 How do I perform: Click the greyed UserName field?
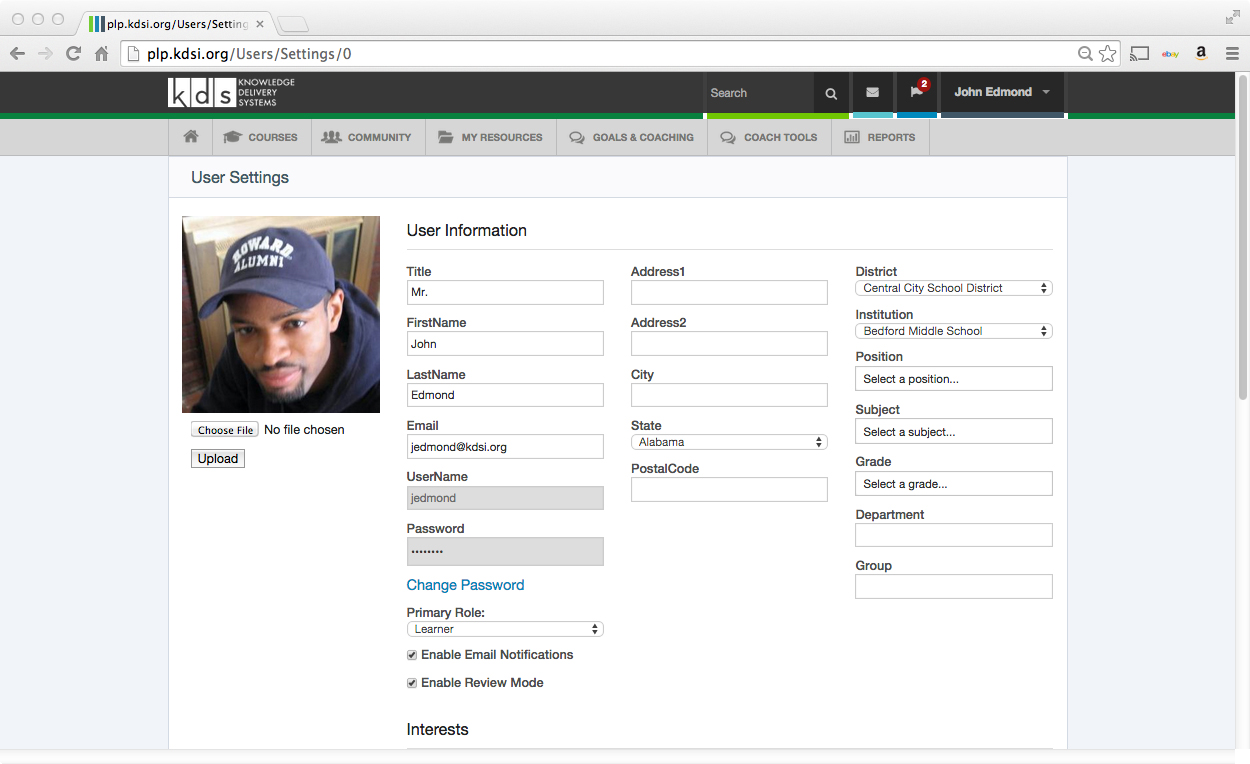point(505,498)
